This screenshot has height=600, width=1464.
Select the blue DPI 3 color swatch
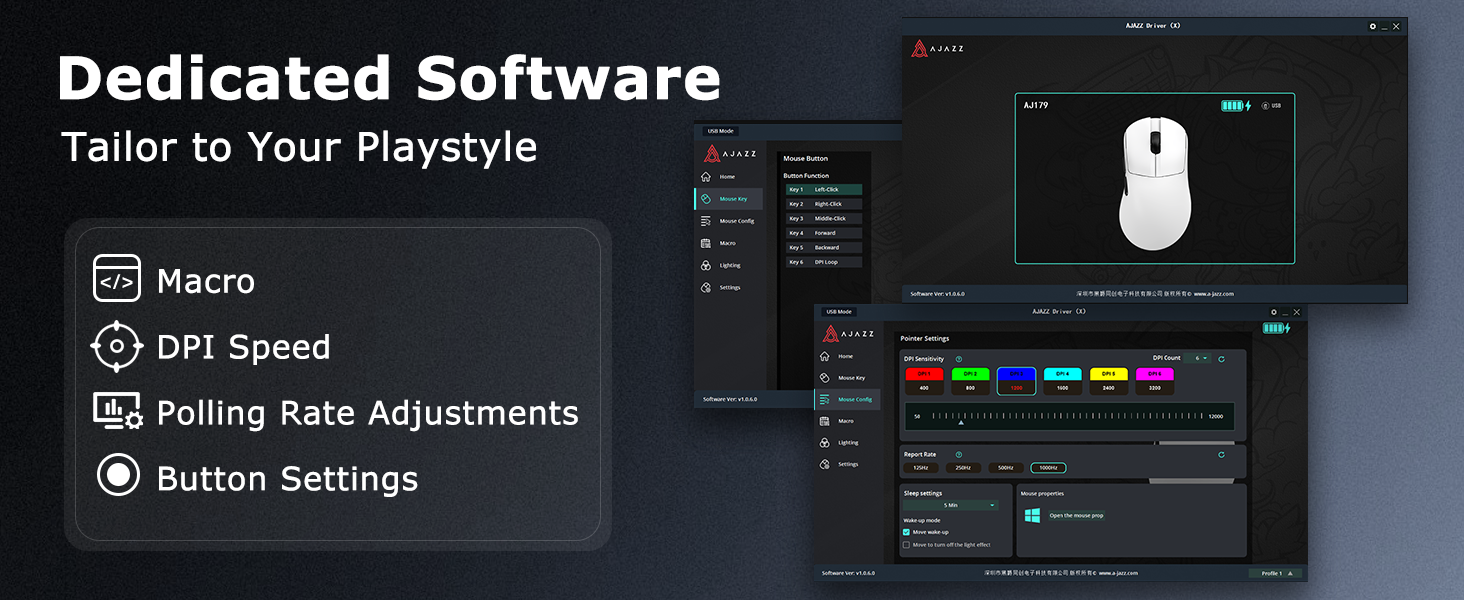pos(1017,375)
